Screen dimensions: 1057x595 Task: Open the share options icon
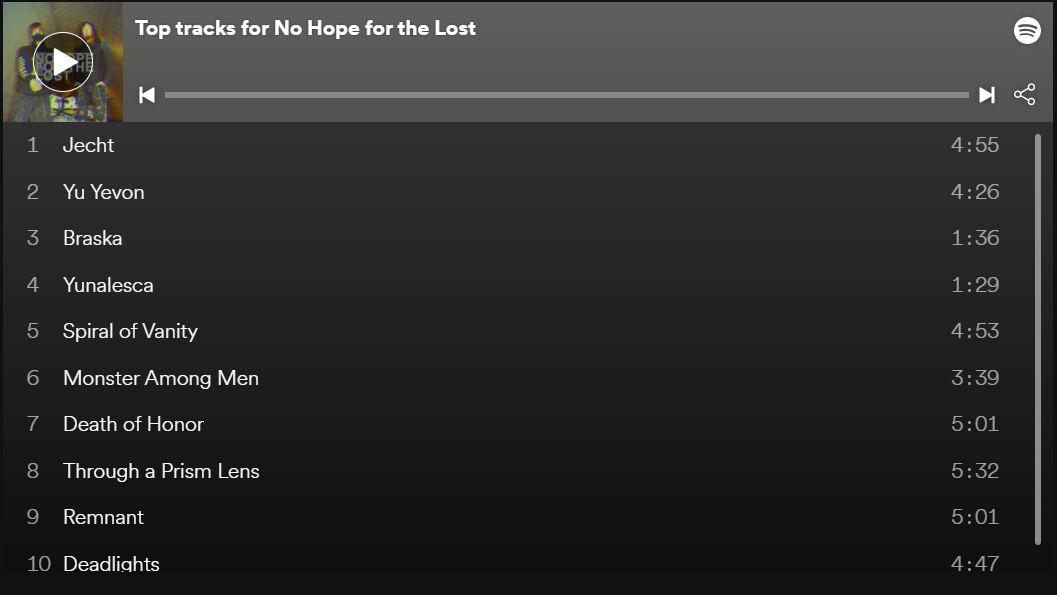click(1025, 95)
